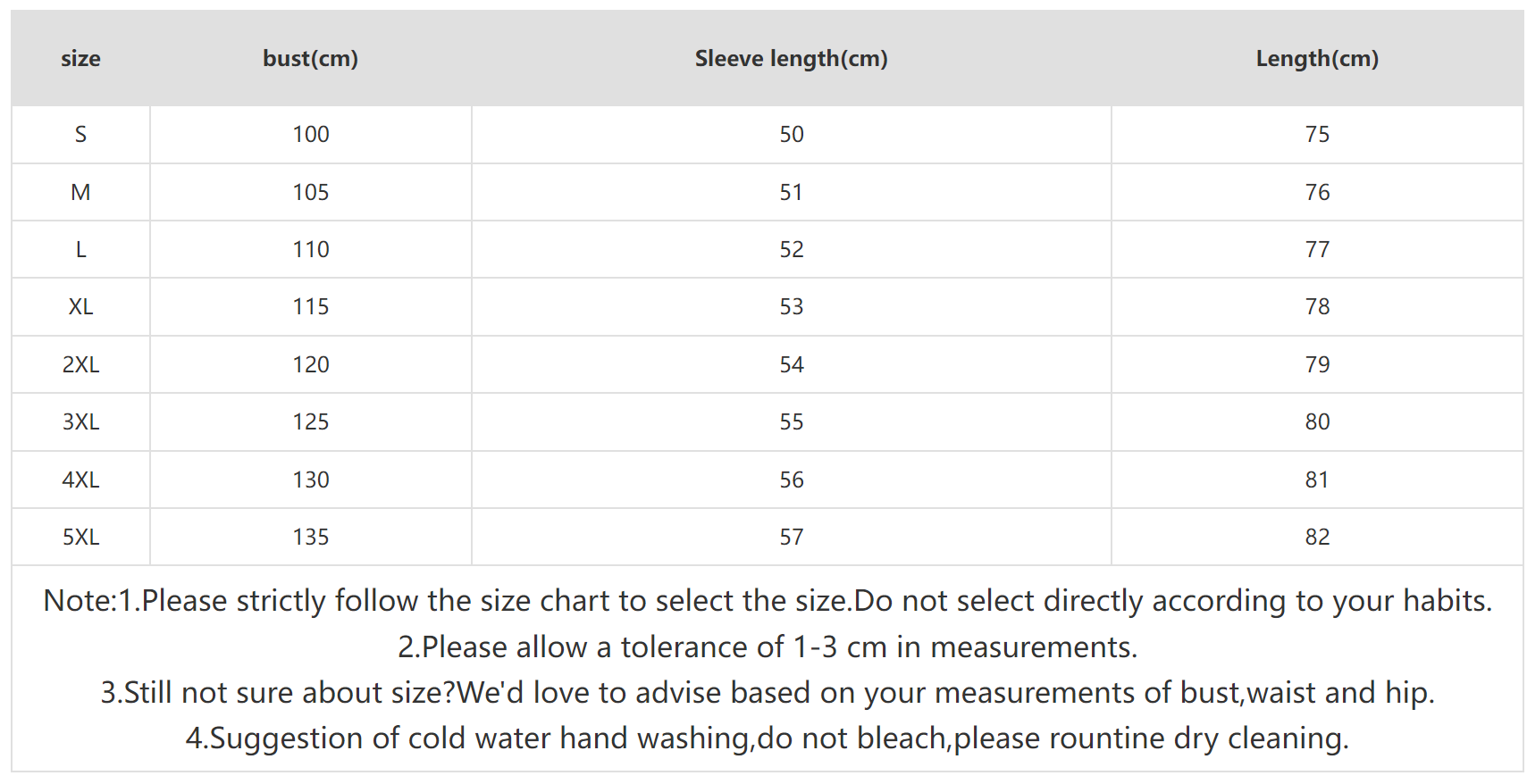
Task: Select the S size cell
Action: tap(80, 135)
